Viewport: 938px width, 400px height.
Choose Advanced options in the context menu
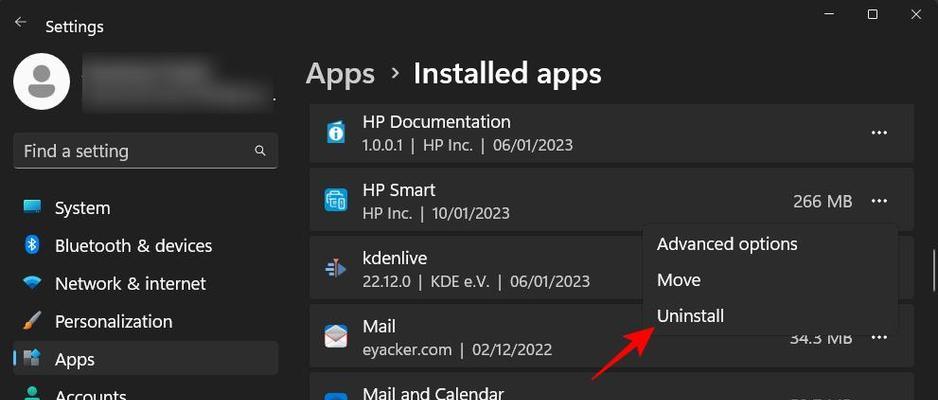click(727, 244)
